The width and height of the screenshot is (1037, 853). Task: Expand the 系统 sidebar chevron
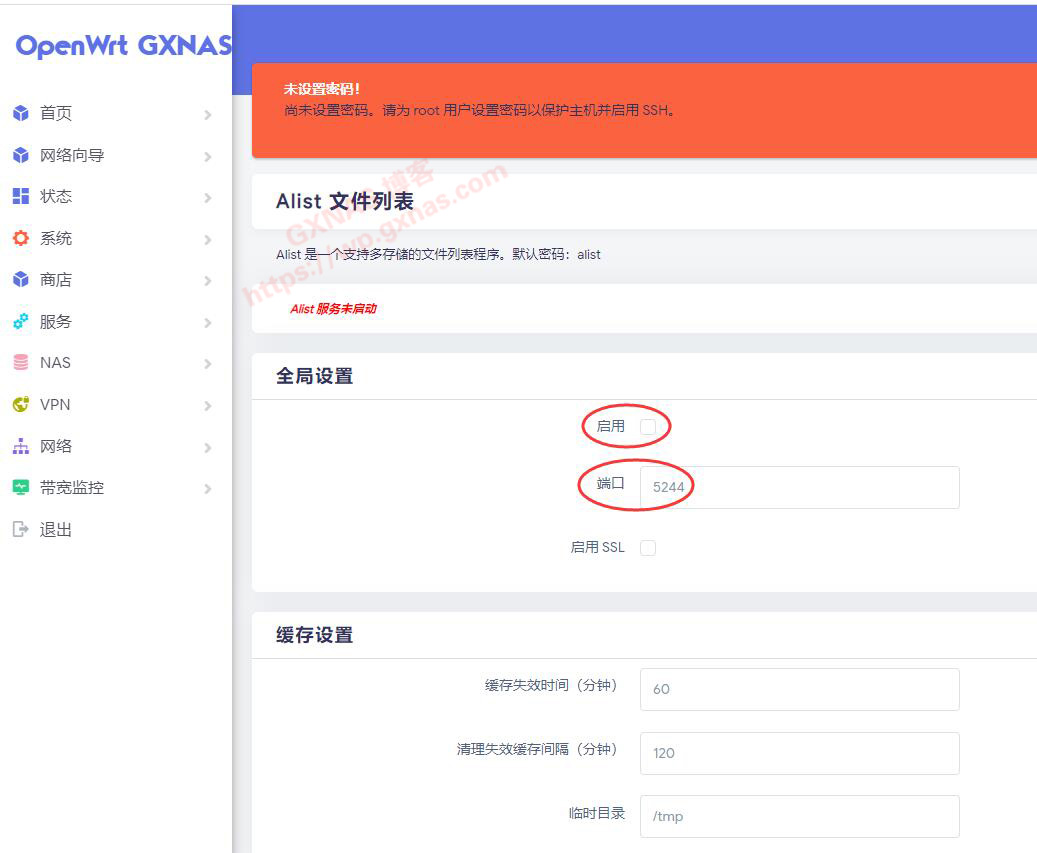(x=208, y=238)
